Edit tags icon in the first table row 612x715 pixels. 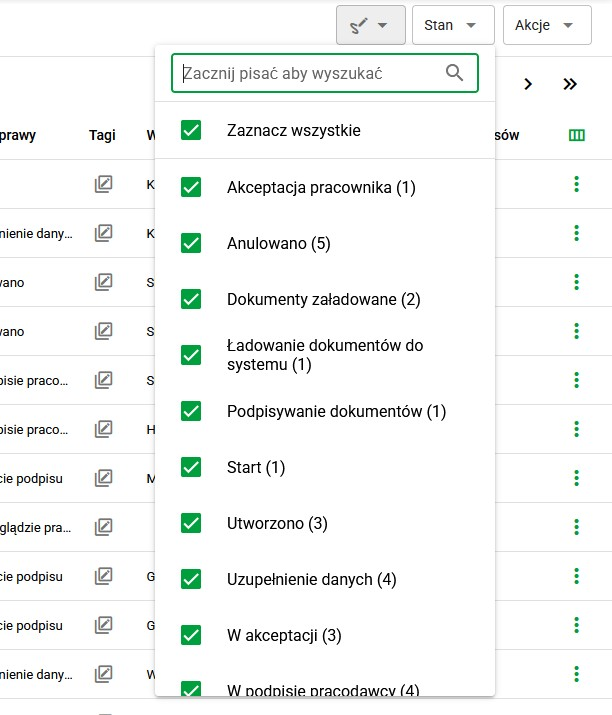point(104,184)
